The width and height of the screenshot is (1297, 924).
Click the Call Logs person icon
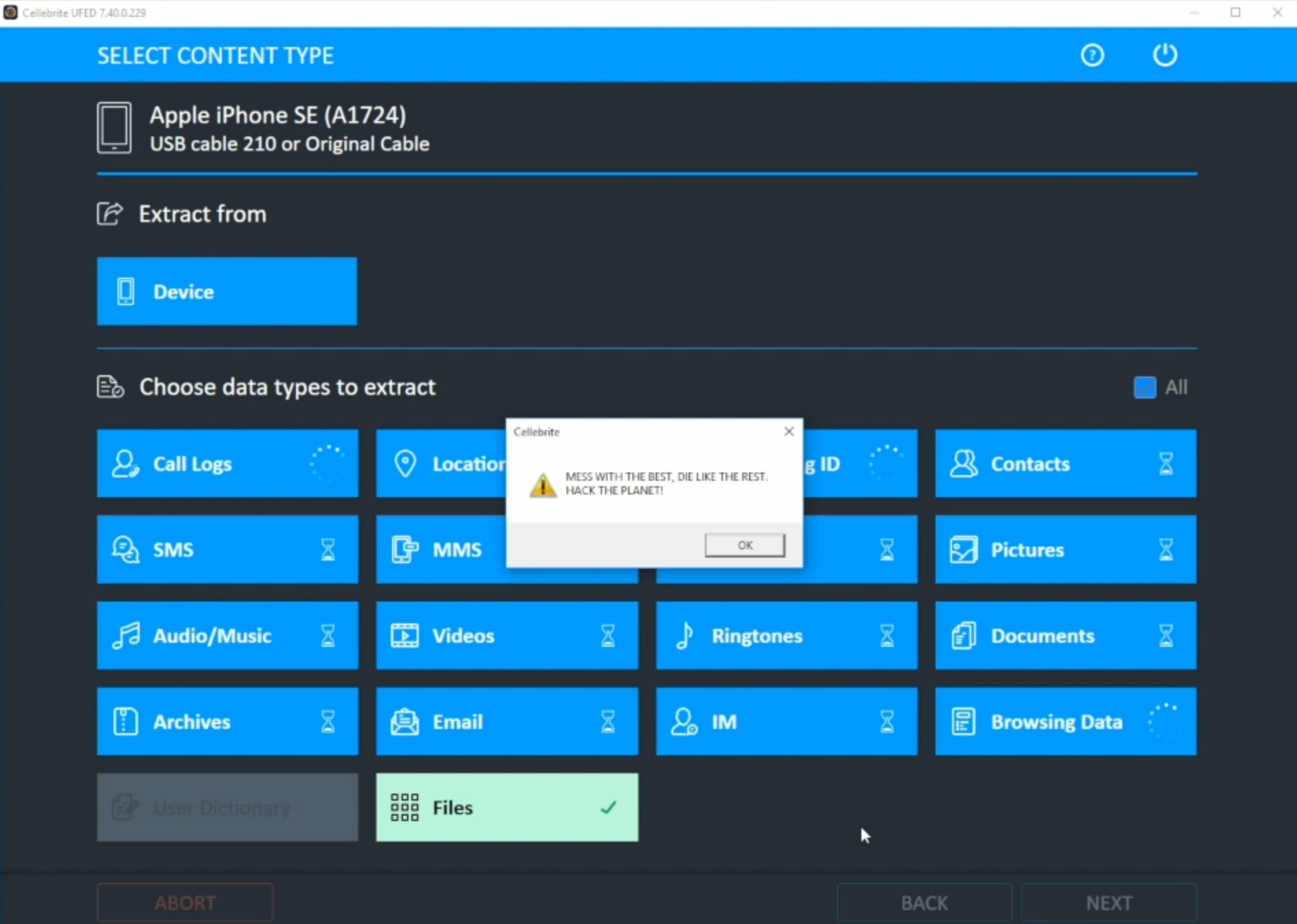(x=125, y=464)
